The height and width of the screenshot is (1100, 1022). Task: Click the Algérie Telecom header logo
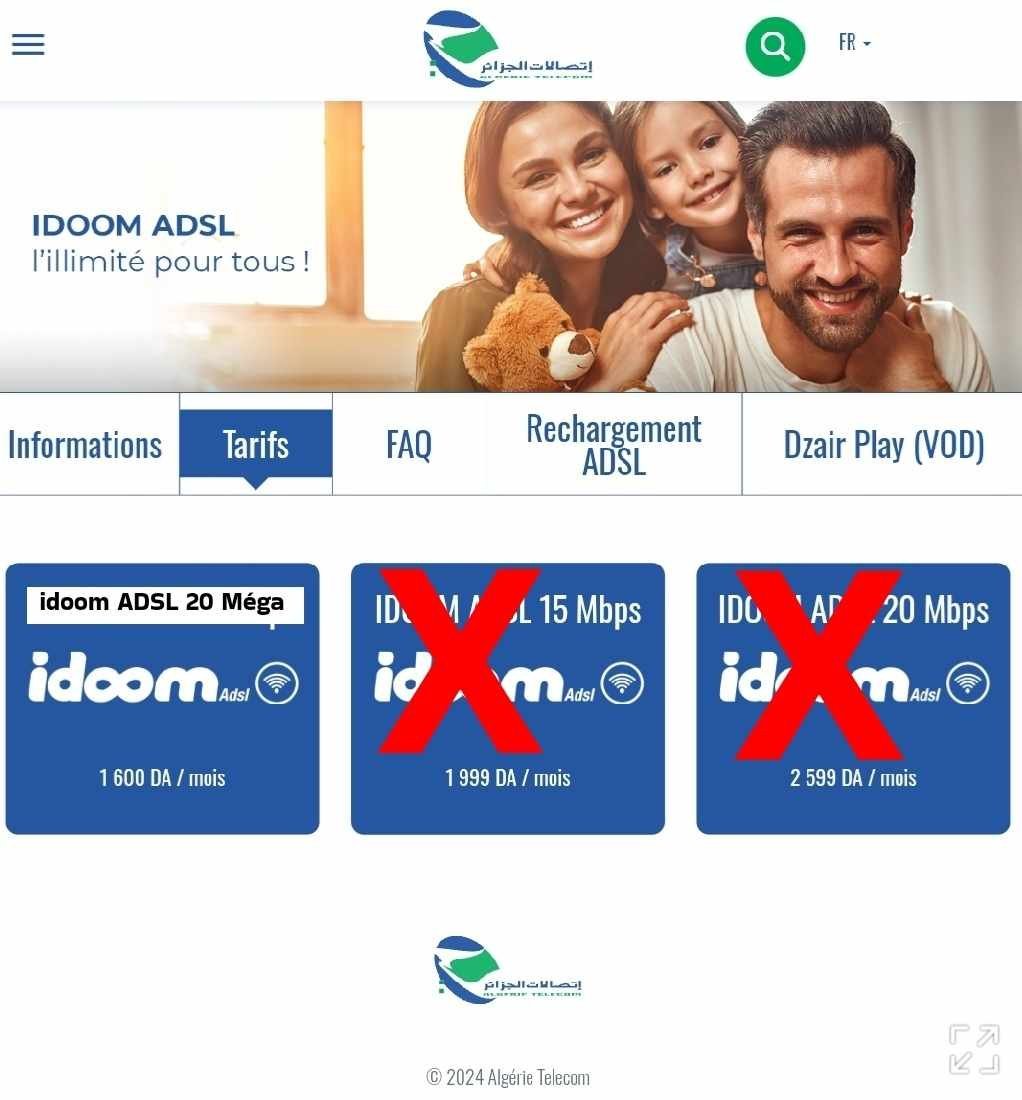click(508, 49)
